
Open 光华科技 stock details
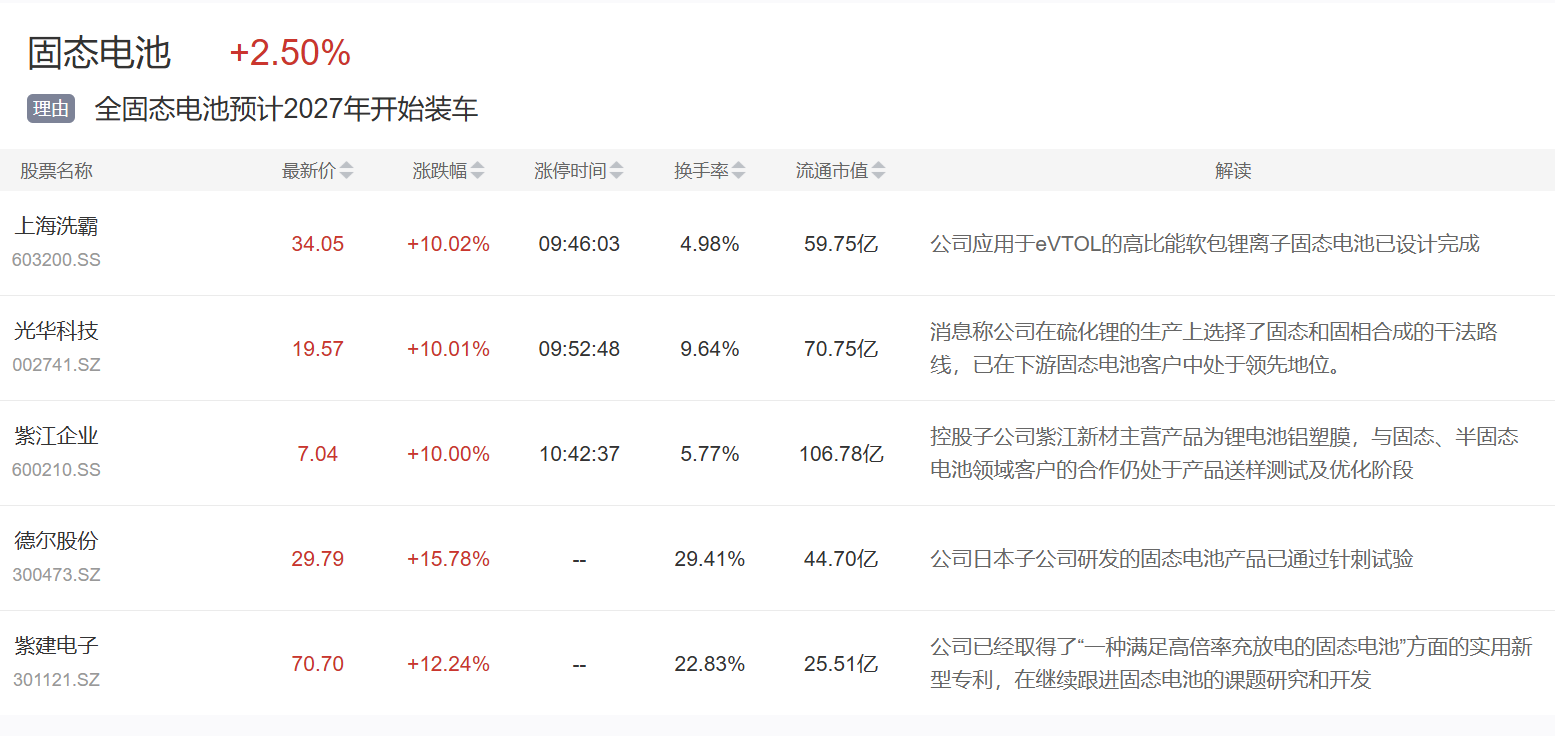[x=56, y=331]
